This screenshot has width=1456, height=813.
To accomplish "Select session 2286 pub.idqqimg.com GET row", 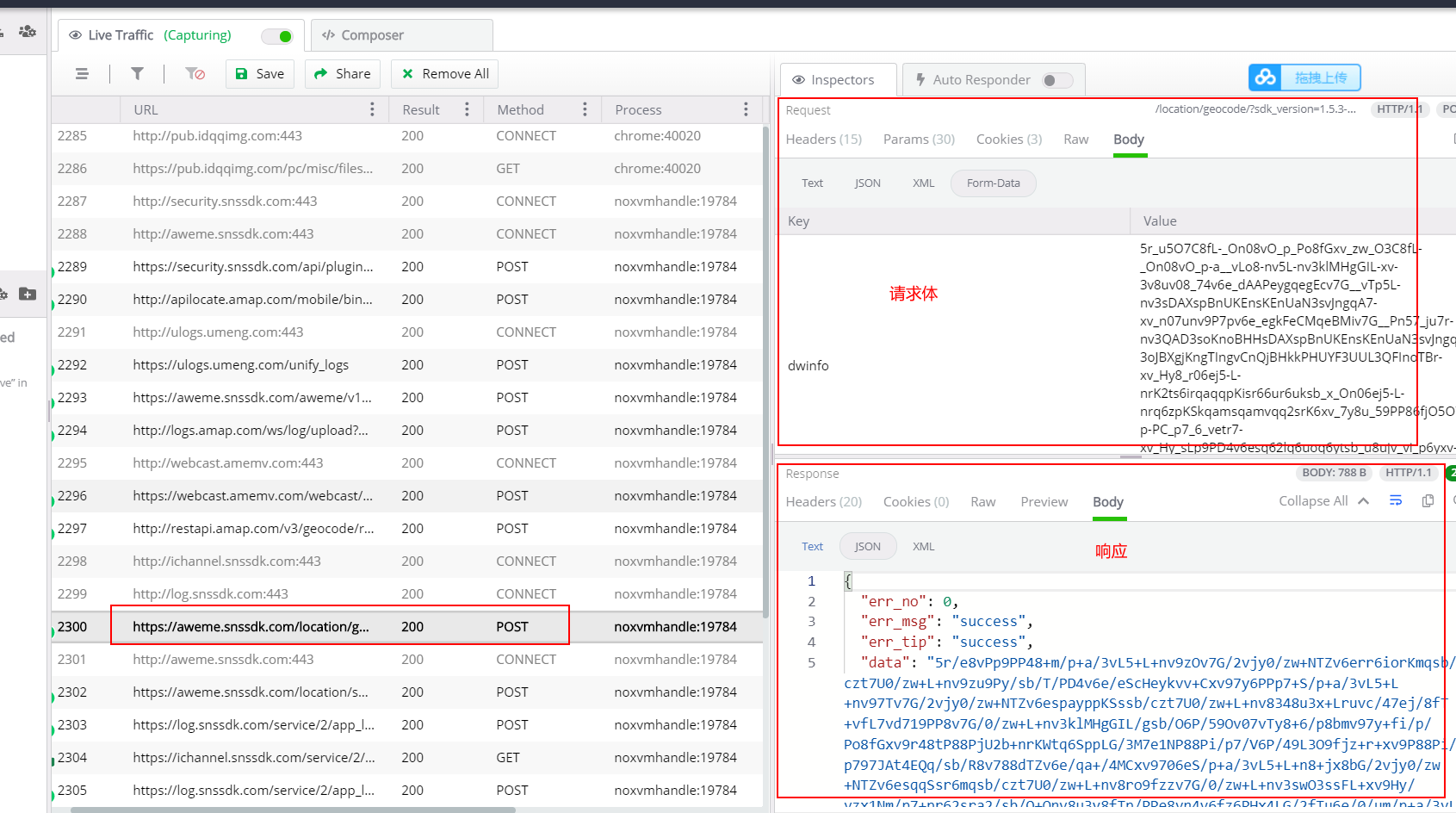I will click(x=406, y=168).
